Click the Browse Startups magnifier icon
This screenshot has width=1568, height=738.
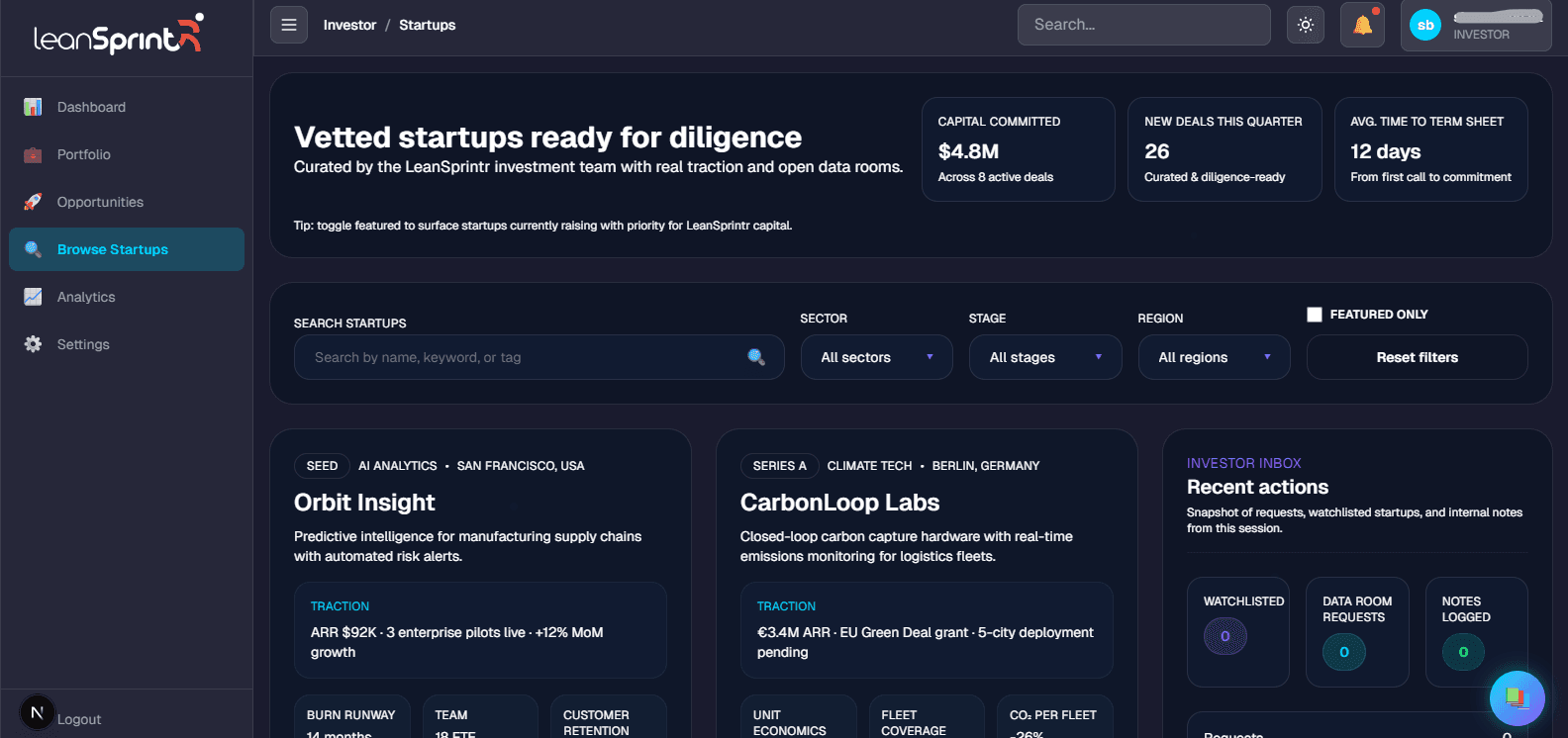point(33,249)
